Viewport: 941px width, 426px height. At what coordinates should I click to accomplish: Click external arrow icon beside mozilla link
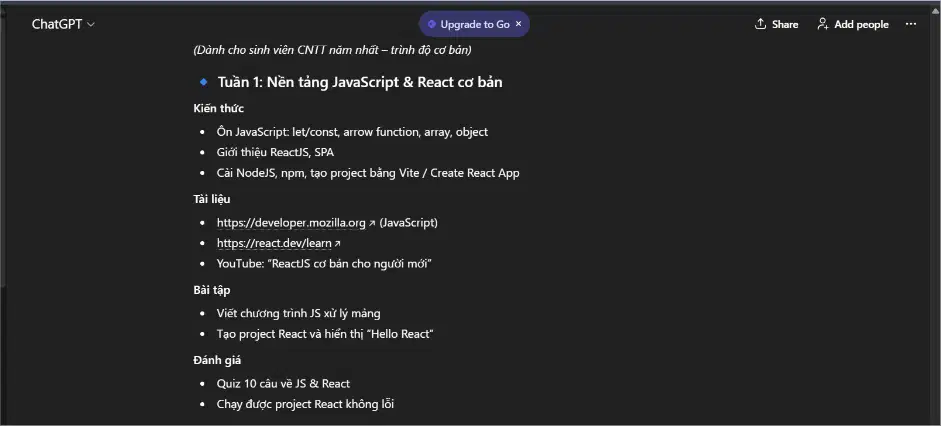pos(371,223)
